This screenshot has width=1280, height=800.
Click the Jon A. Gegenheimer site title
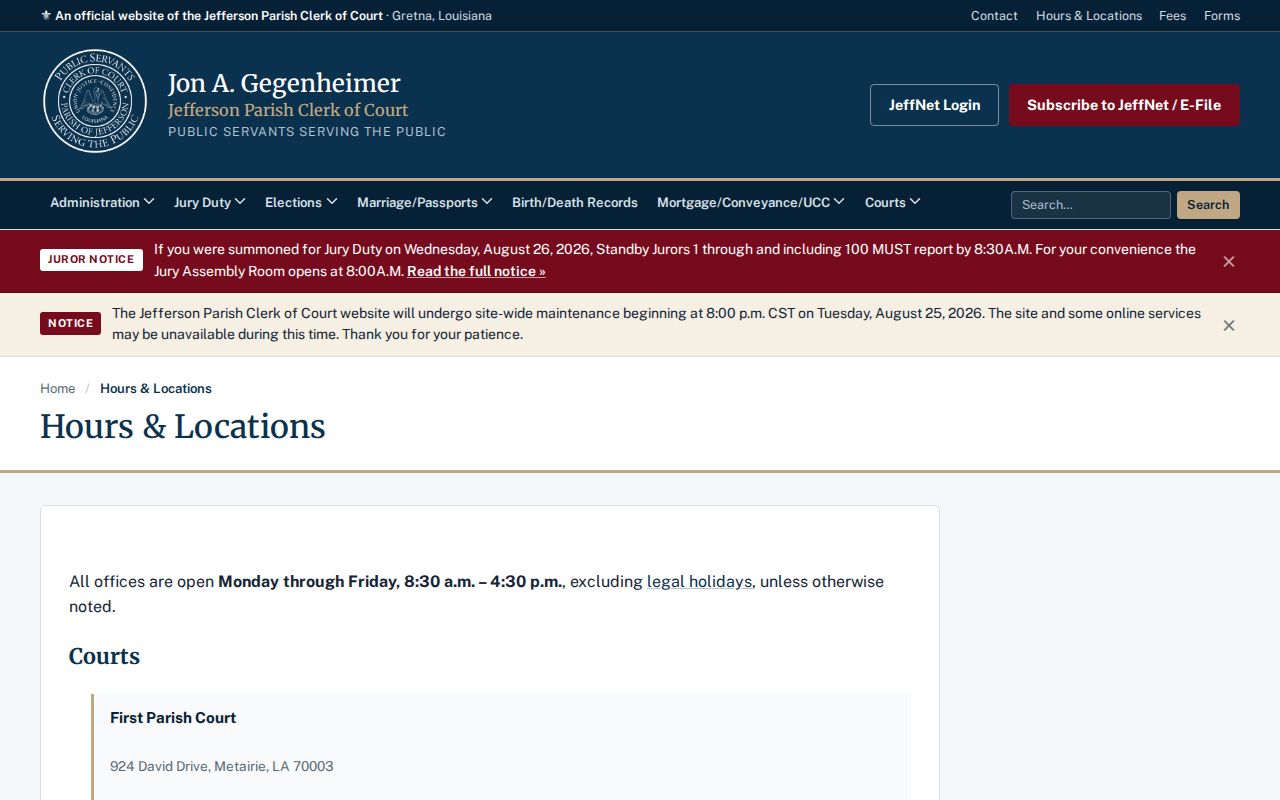pyautogui.click(x=284, y=83)
